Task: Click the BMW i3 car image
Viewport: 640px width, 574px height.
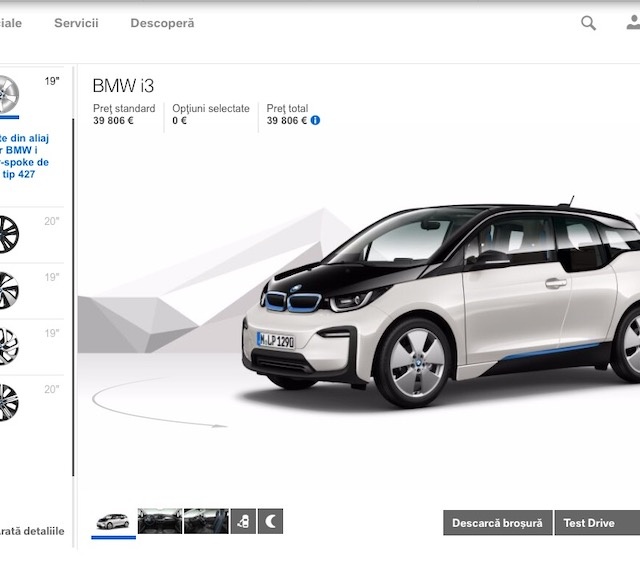Action: click(x=450, y=300)
